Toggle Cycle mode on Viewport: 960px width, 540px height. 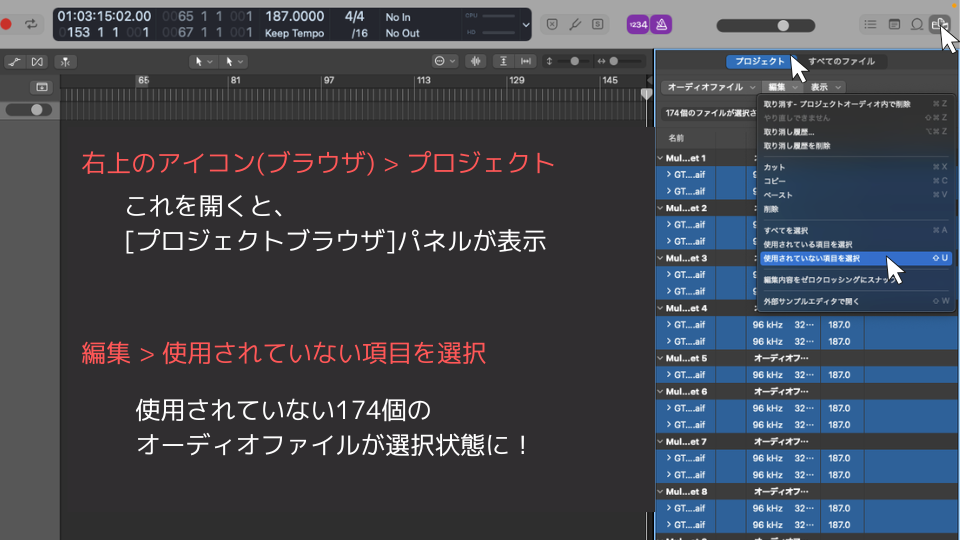click(x=31, y=23)
